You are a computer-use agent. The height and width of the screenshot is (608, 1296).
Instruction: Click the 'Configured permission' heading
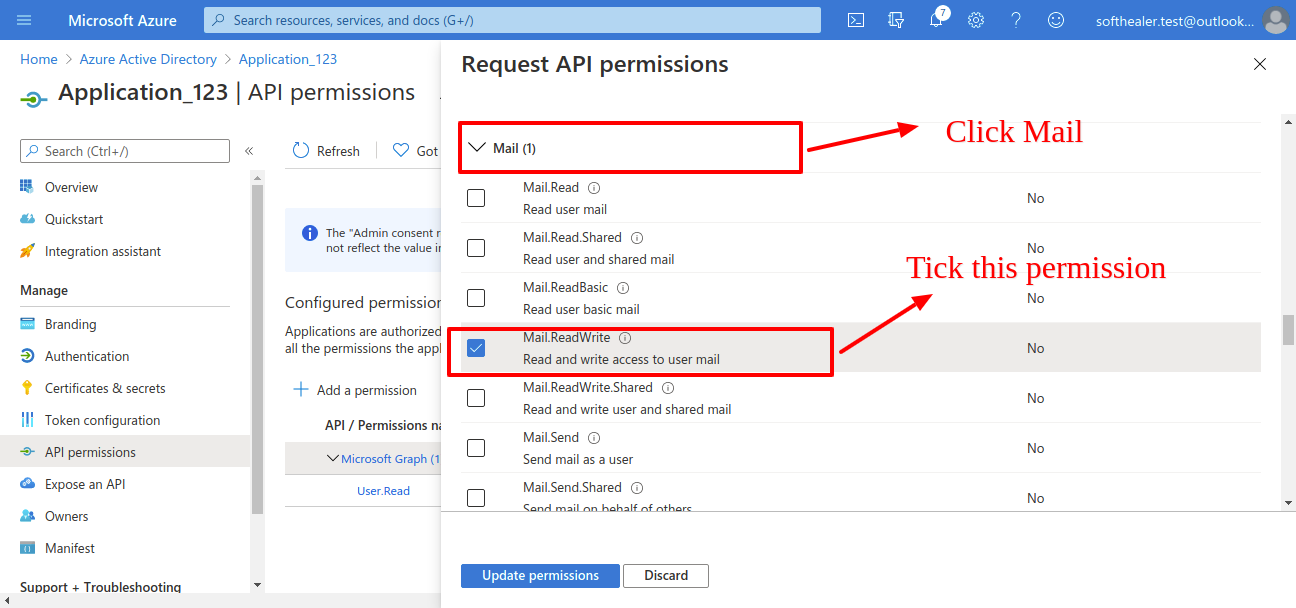(x=363, y=302)
